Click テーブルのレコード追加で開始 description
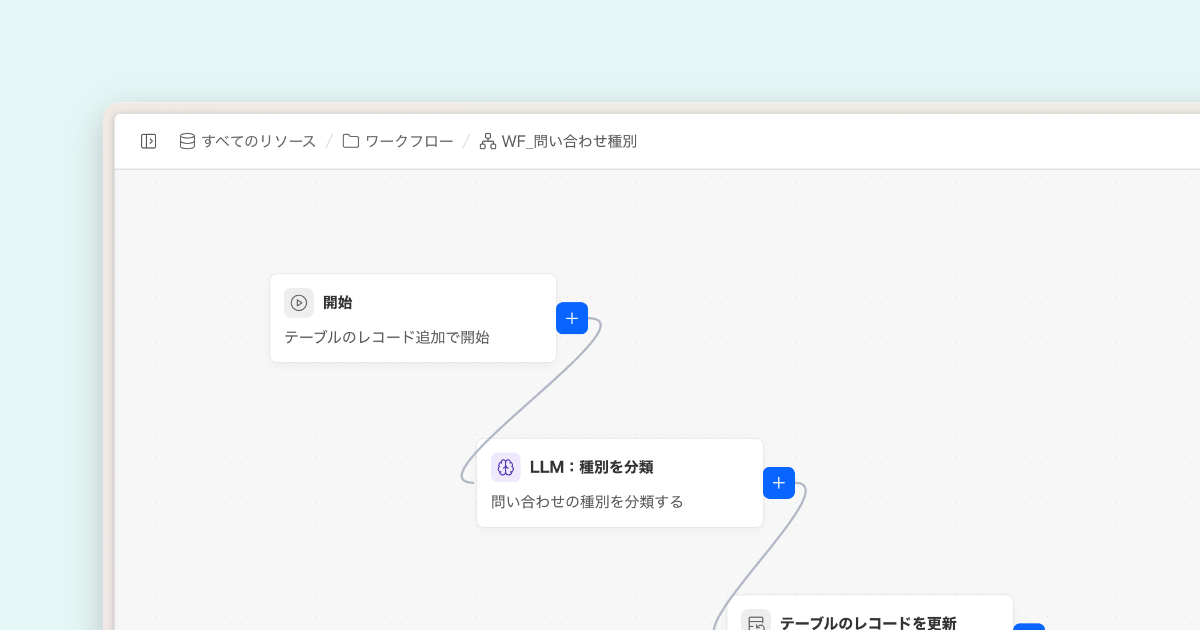 point(387,337)
